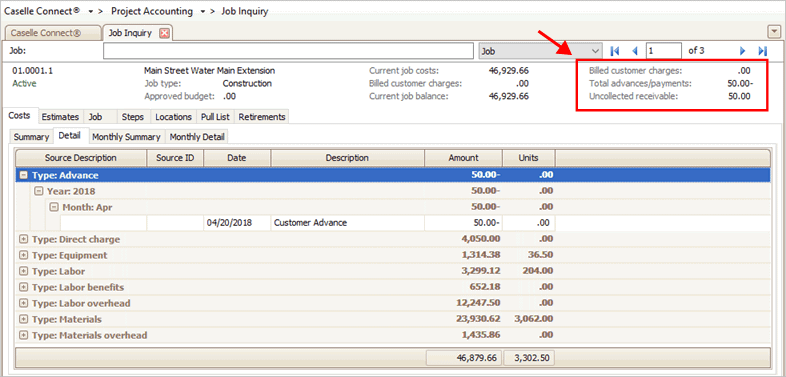
Task: Select the 04/20/2018 date cell
Action: [x=237, y=223]
